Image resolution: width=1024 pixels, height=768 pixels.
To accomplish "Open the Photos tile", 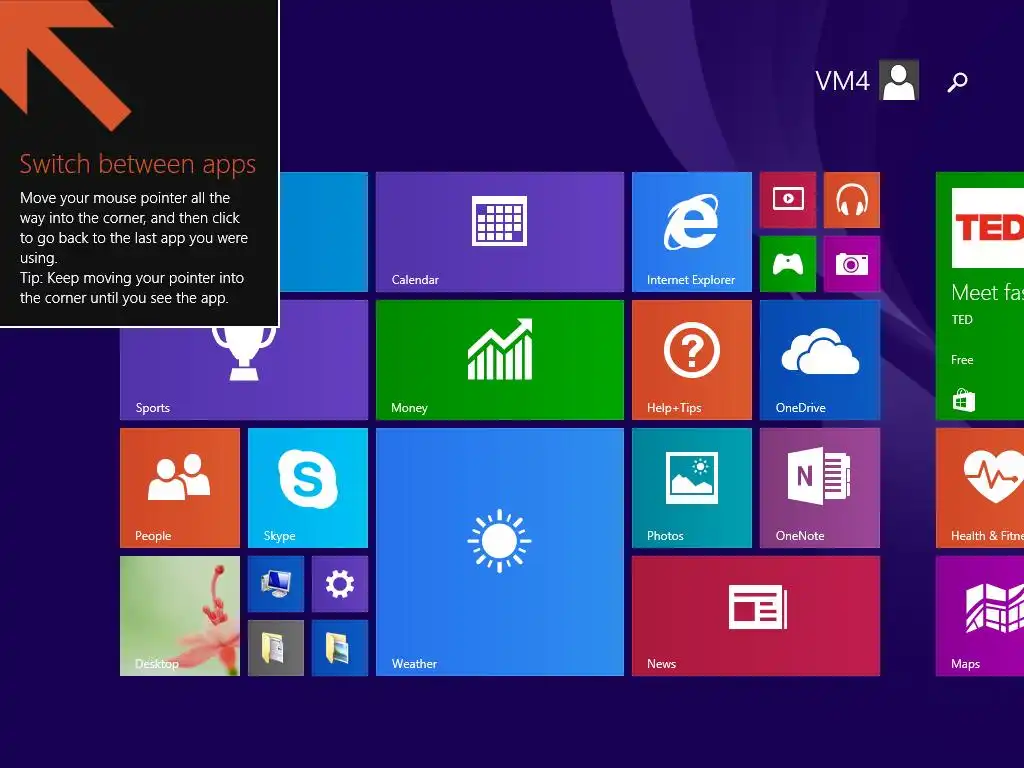I will [x=692, y=488].
